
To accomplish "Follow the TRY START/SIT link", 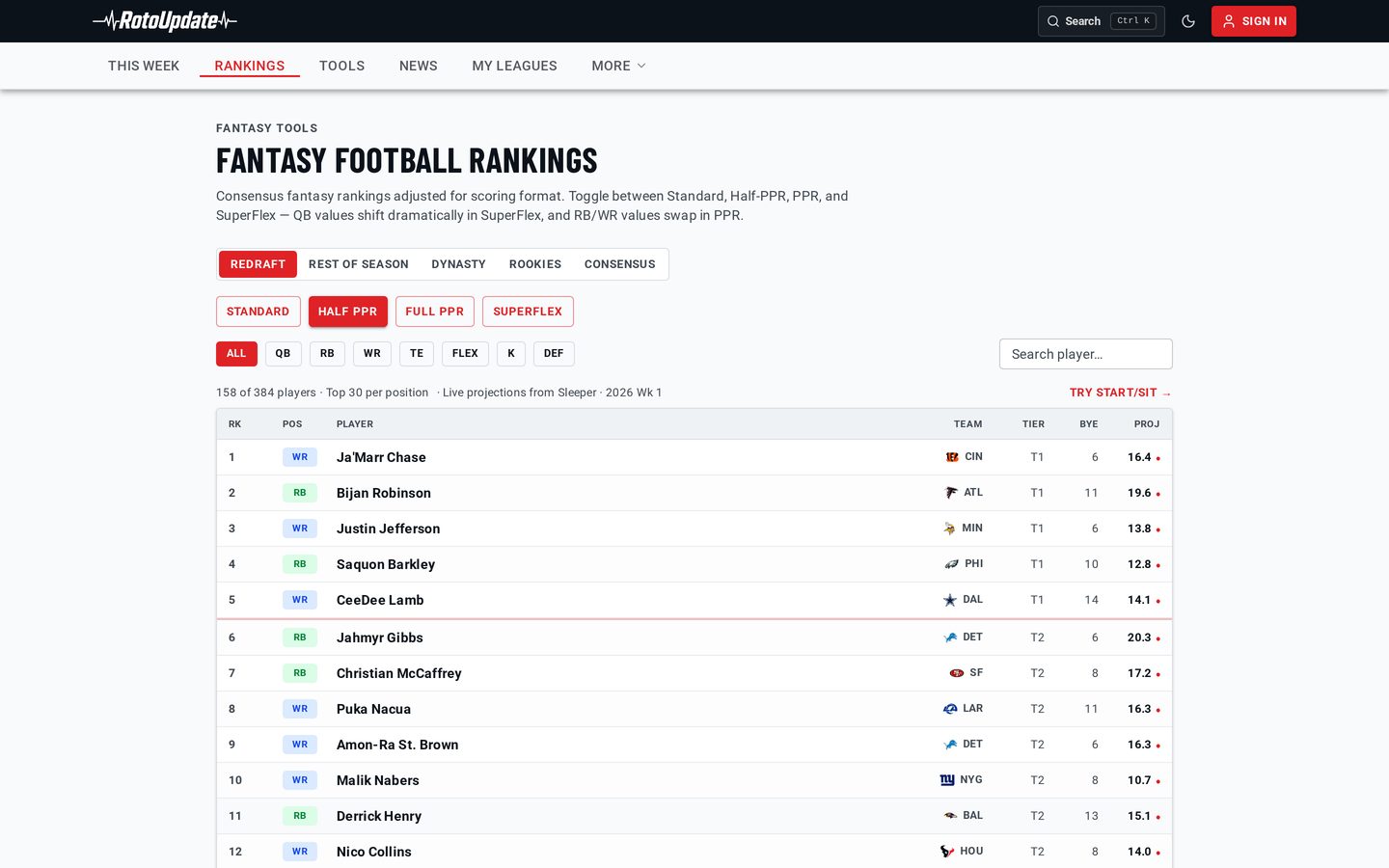I will coord(1121,393).
